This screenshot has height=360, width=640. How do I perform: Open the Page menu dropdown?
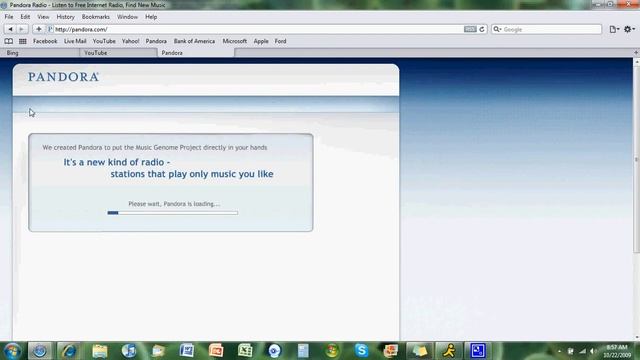pyautogui.click(x=614, y=29)
